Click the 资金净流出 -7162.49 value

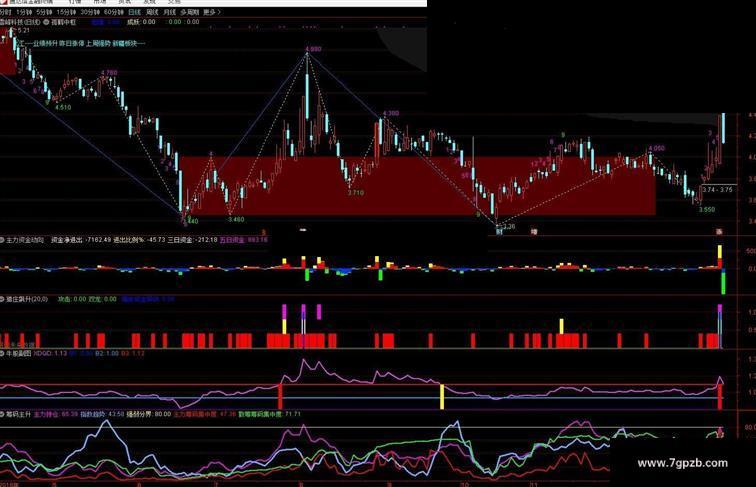coord(81,240)
